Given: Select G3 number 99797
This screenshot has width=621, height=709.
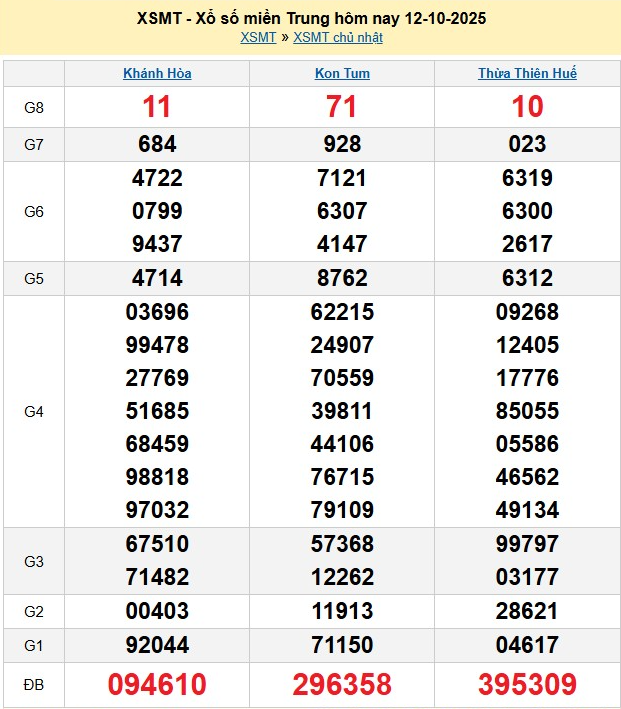Looking at the screenshot, I should point(527,544).
